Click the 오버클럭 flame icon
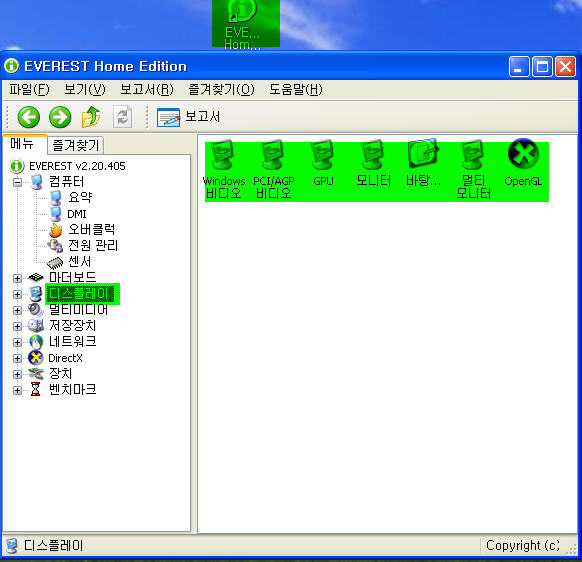This screenshot has height=562, width=582. (x=56, y=230)
